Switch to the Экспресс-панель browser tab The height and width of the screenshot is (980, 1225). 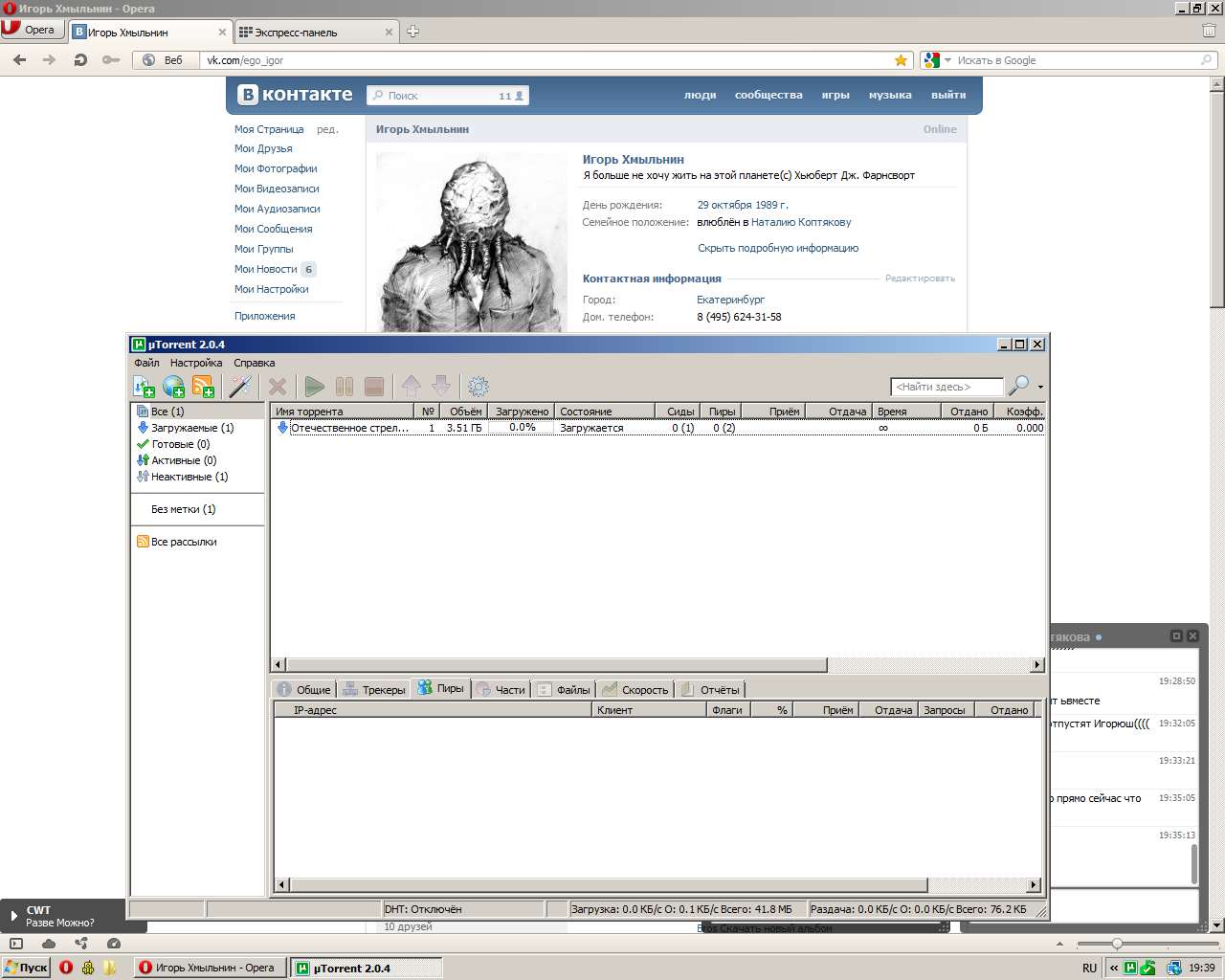pyautogui.click(x=316, y=32)
